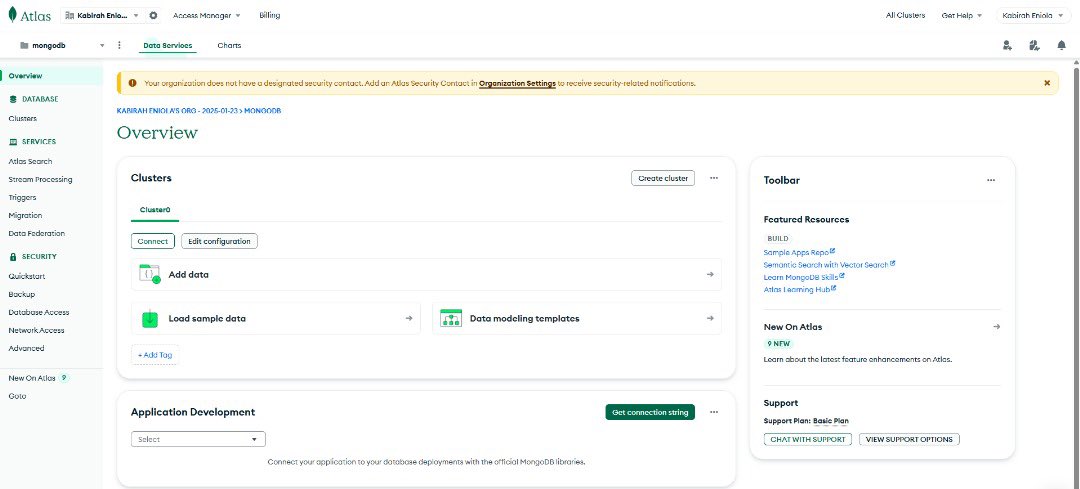
Task: Click the Create cluster button
Action: pos(663,178)
